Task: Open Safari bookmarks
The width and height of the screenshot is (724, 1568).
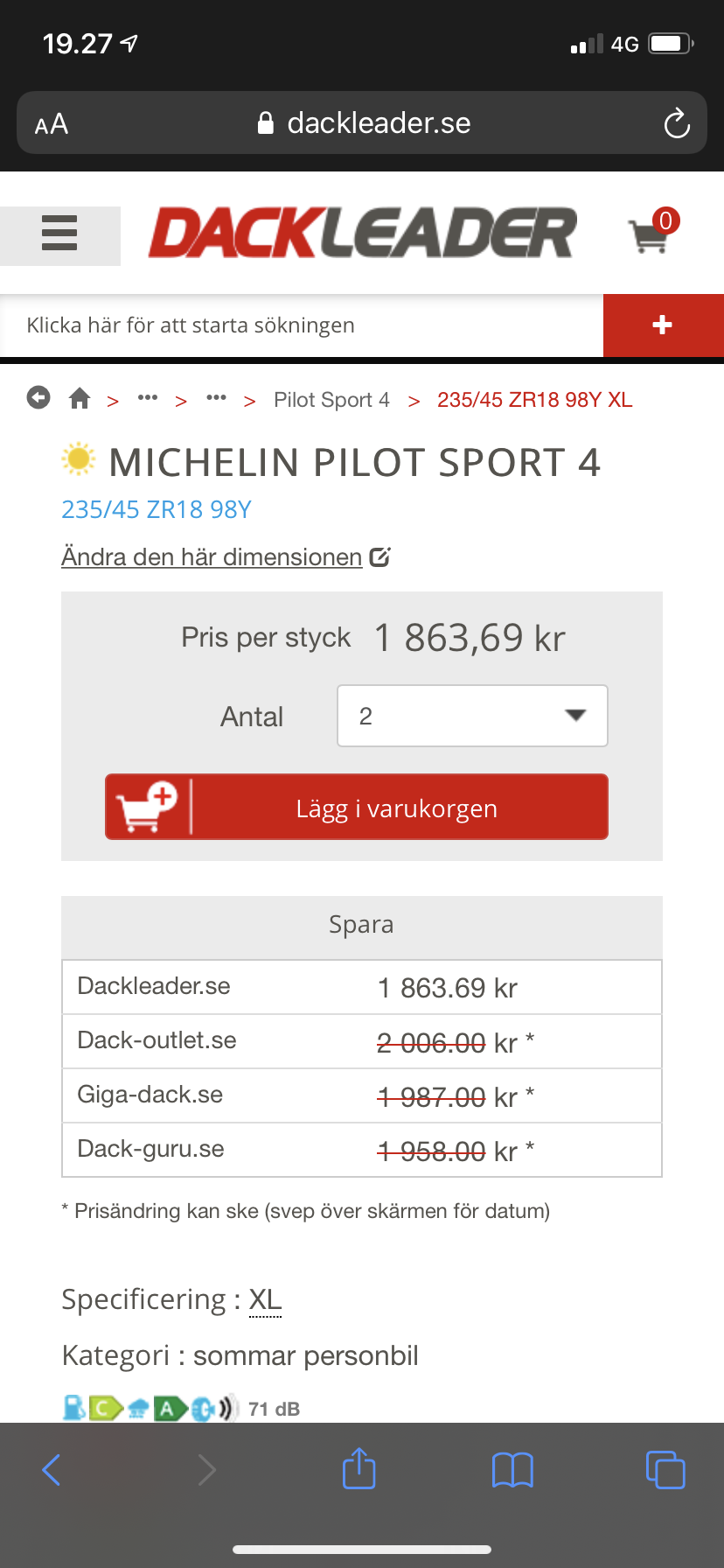Action: [512, 1470]
